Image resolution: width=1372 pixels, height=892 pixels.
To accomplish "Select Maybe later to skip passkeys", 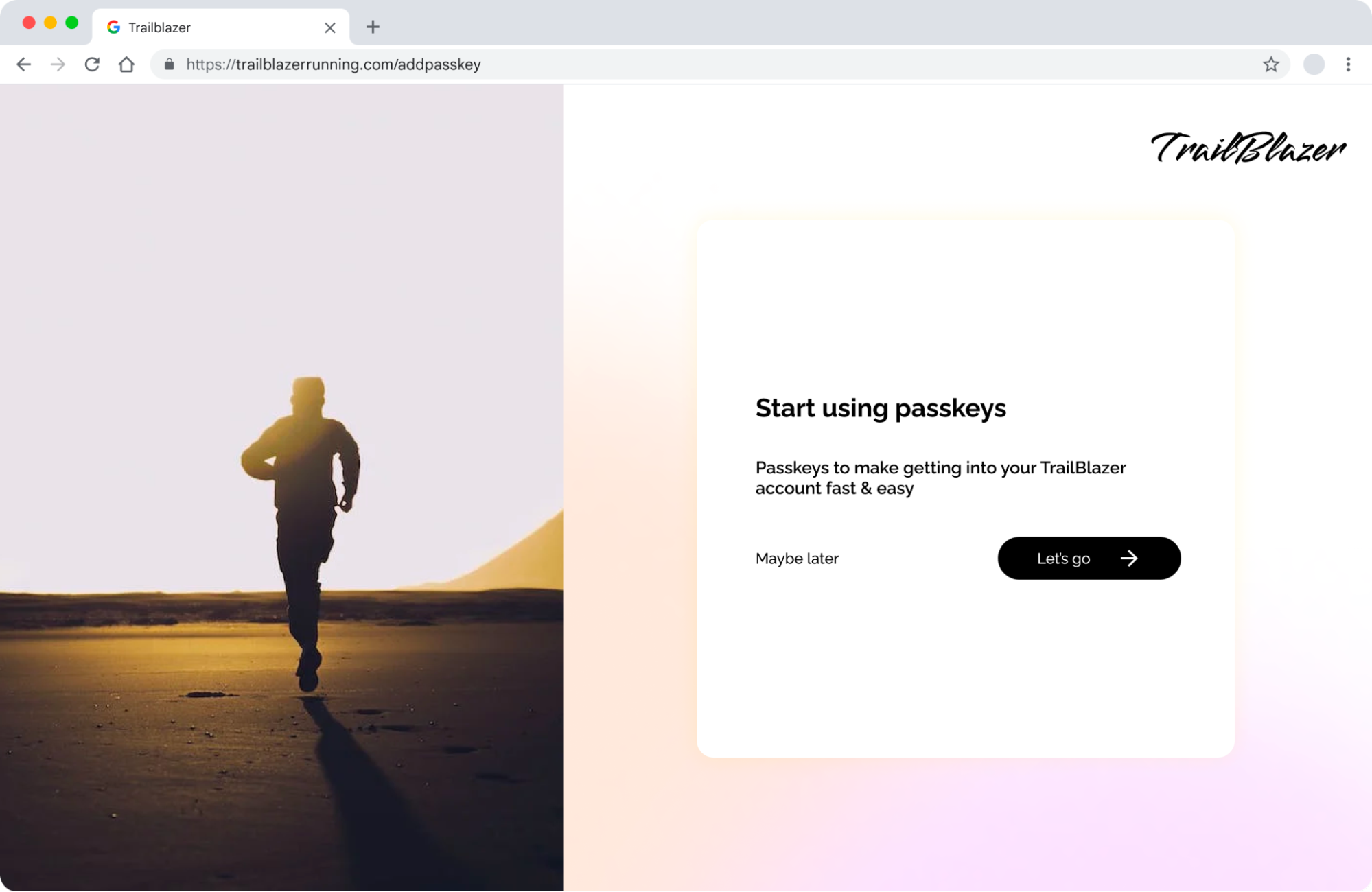I will pyautogui.click(x=797, y=558).
